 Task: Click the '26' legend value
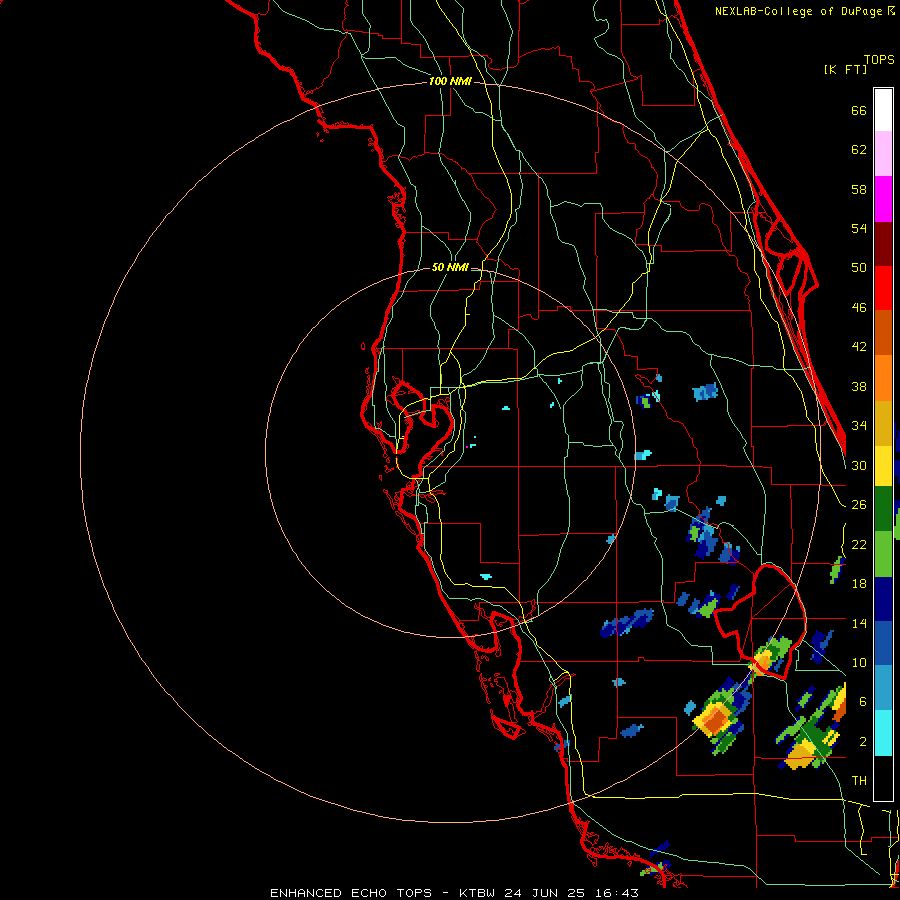(859, 505)
